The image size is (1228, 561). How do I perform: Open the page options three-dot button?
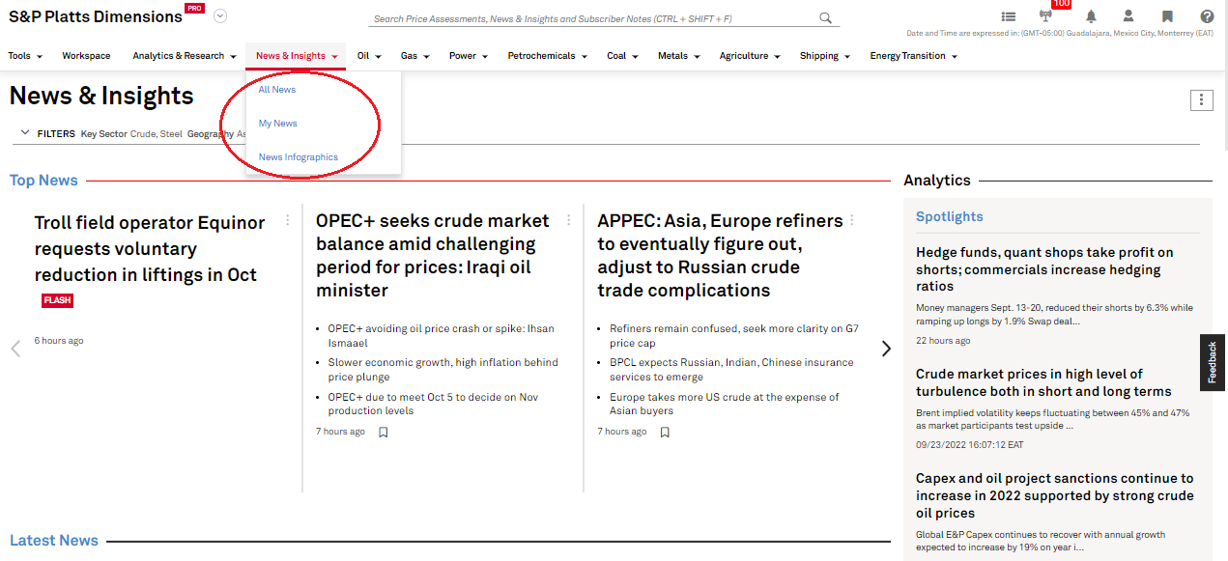1201,100
